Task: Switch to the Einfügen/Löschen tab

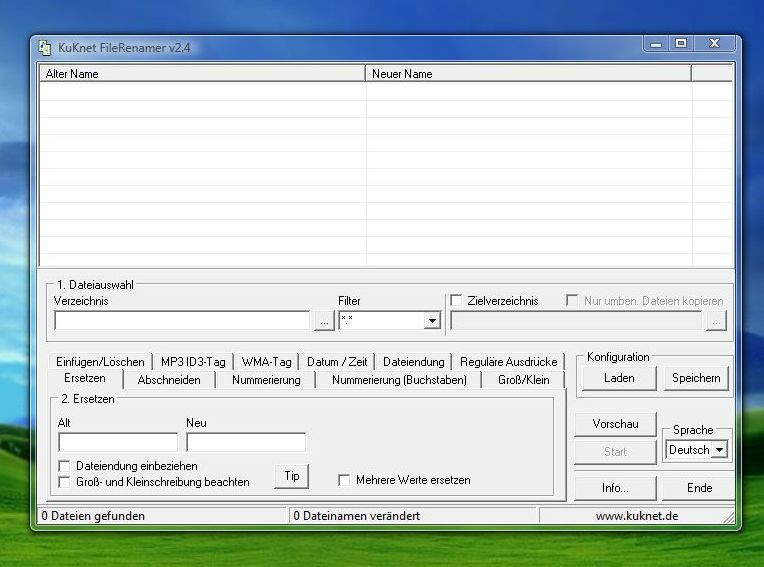Action: click(x=100, y=362)
